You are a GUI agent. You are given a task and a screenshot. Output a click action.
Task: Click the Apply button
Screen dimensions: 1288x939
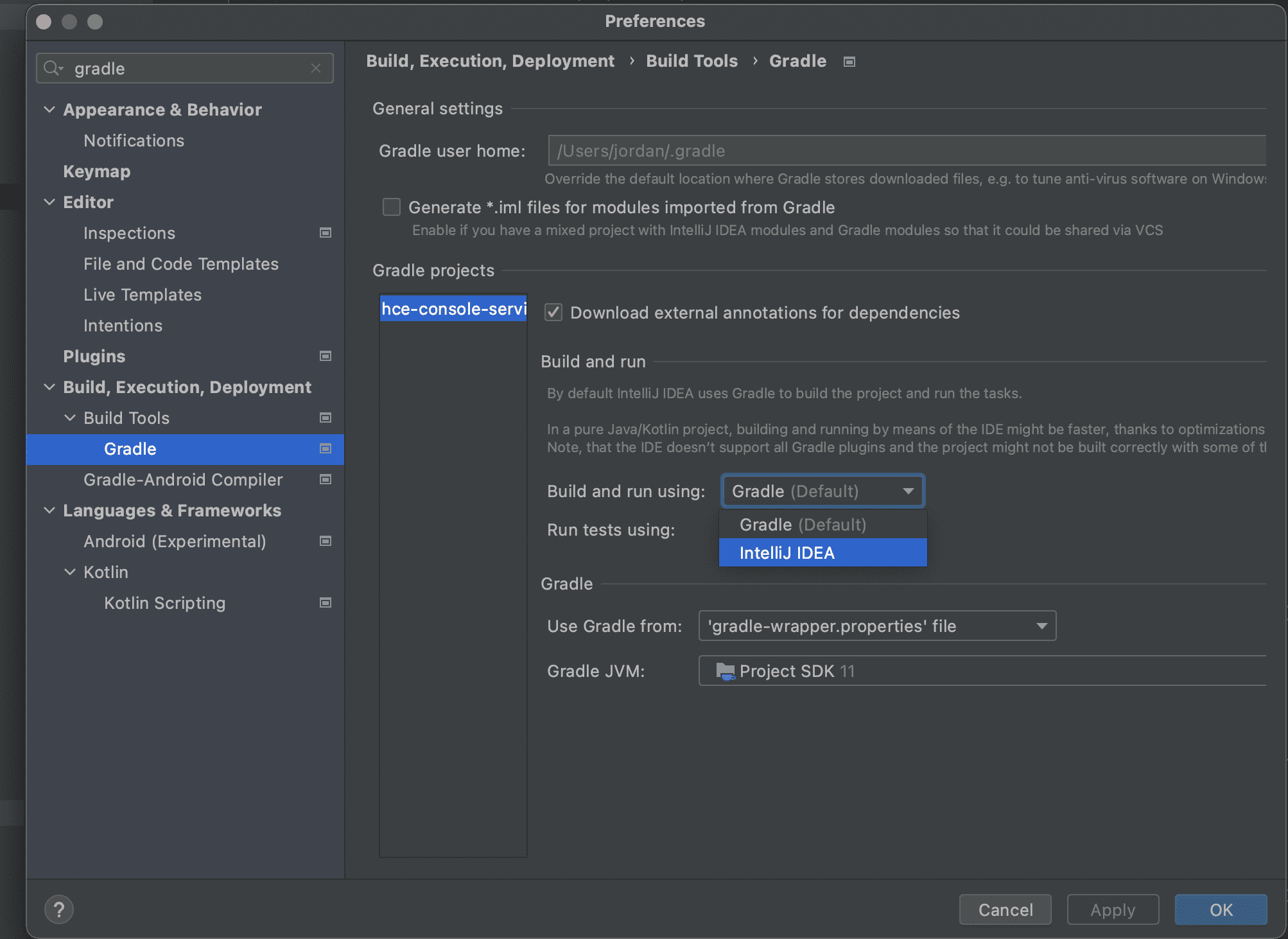click(x=1113, y=909)
